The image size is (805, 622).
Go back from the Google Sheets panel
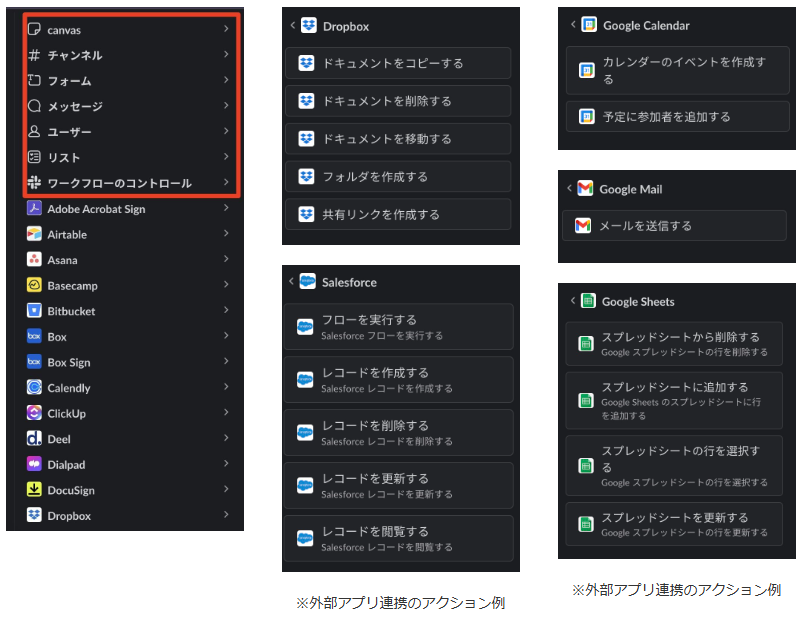point(573,301)
